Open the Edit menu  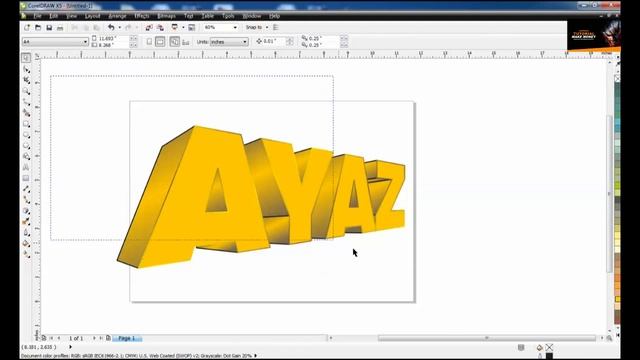click(53, 16)
